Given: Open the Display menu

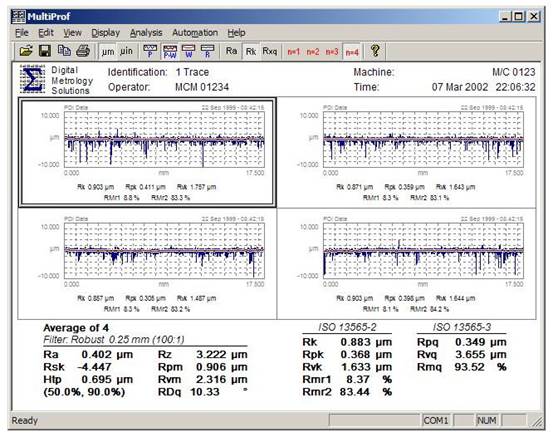Looking at the screenshot, I should pos(105,33).
